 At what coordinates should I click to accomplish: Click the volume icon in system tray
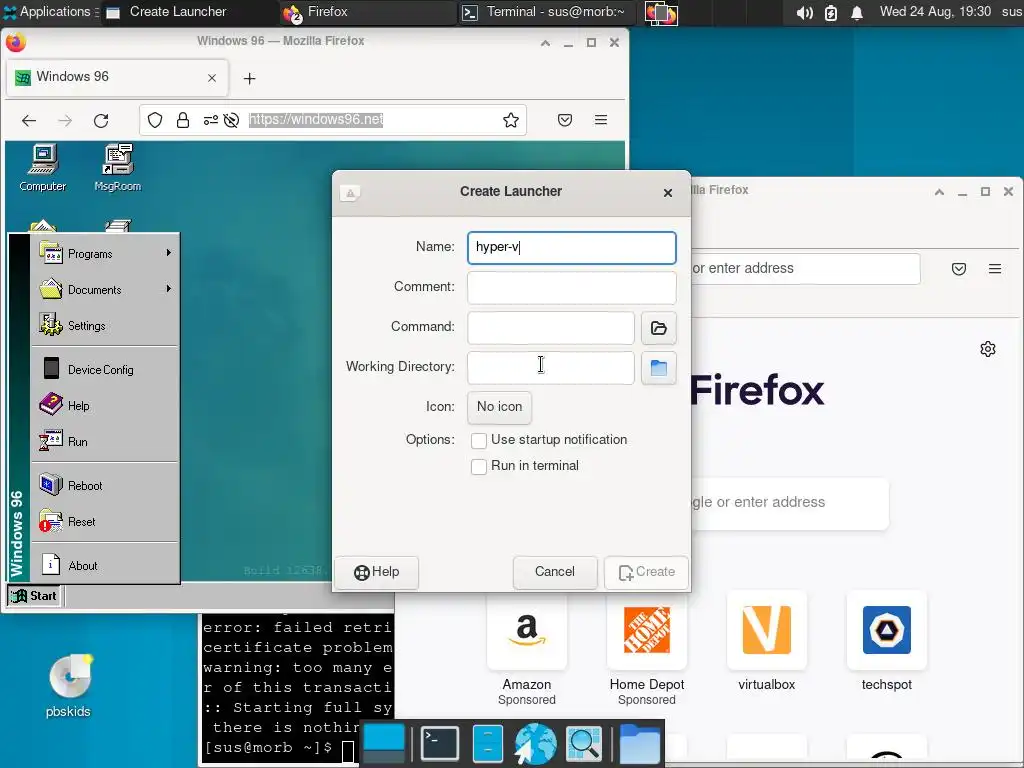[805, 12]
